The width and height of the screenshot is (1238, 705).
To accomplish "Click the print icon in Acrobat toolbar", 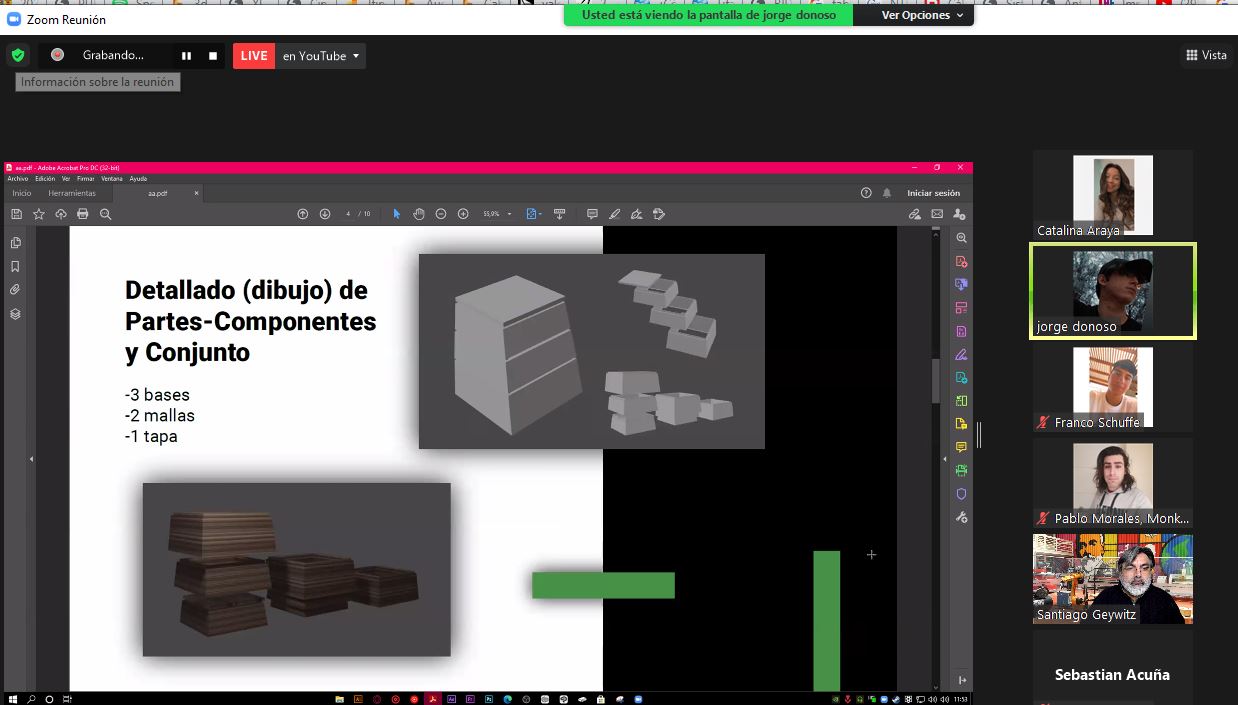I will (83, 214).
